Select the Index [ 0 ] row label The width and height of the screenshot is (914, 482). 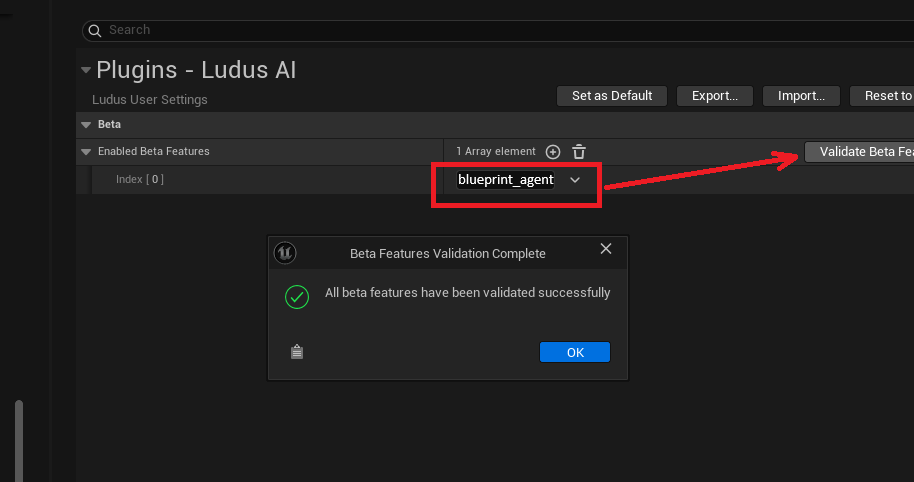pos(140,180)
